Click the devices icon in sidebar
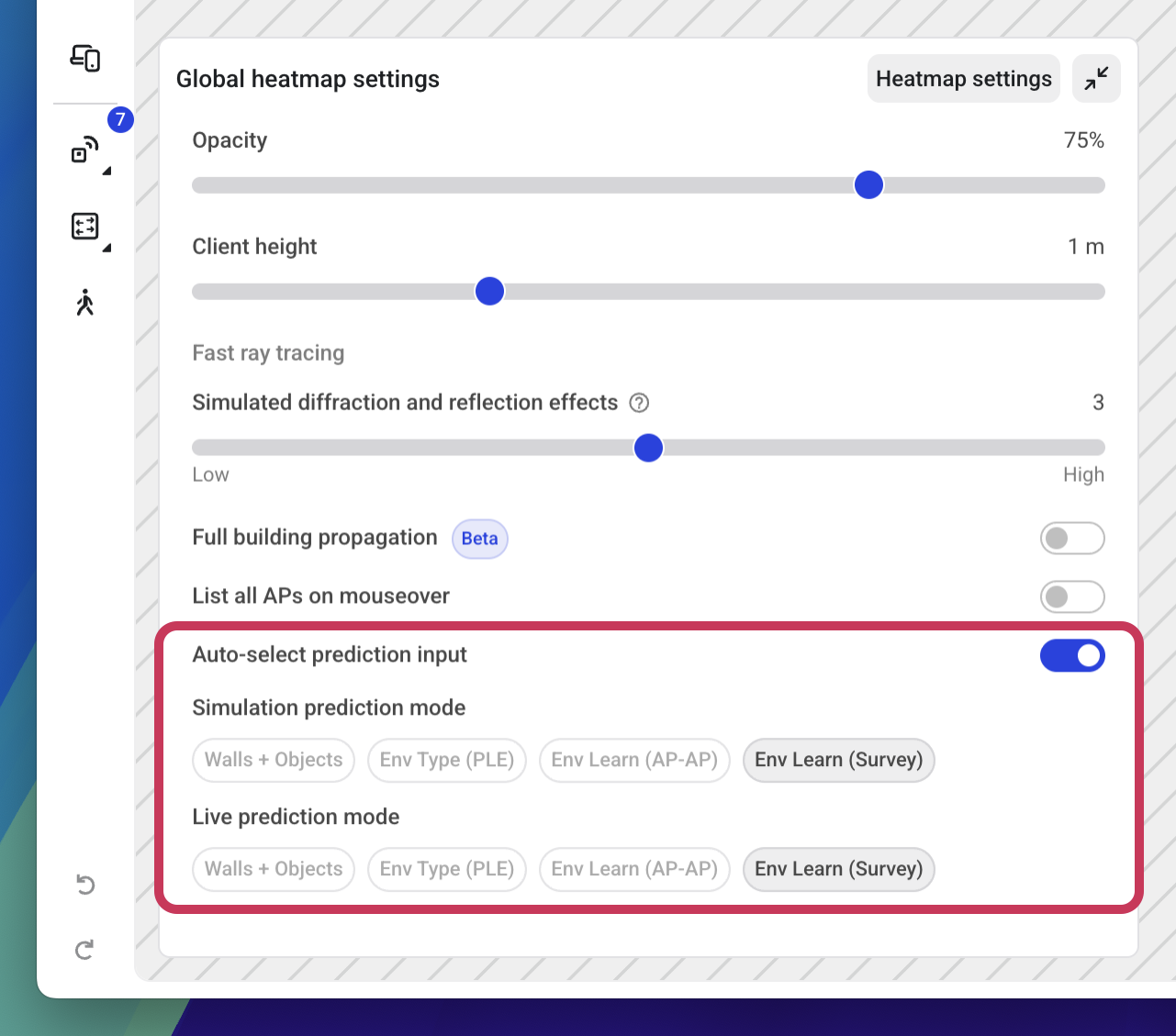The image size is (1176, 1036). [x=85, y=59]
